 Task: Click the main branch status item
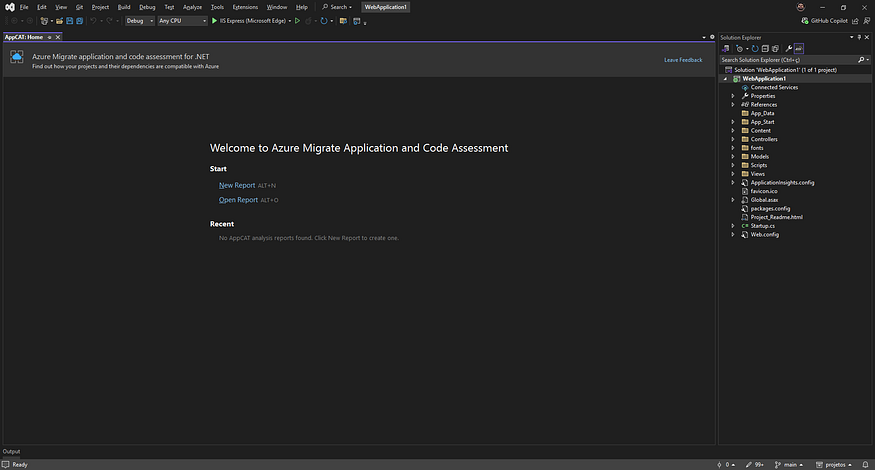(789, 464)
